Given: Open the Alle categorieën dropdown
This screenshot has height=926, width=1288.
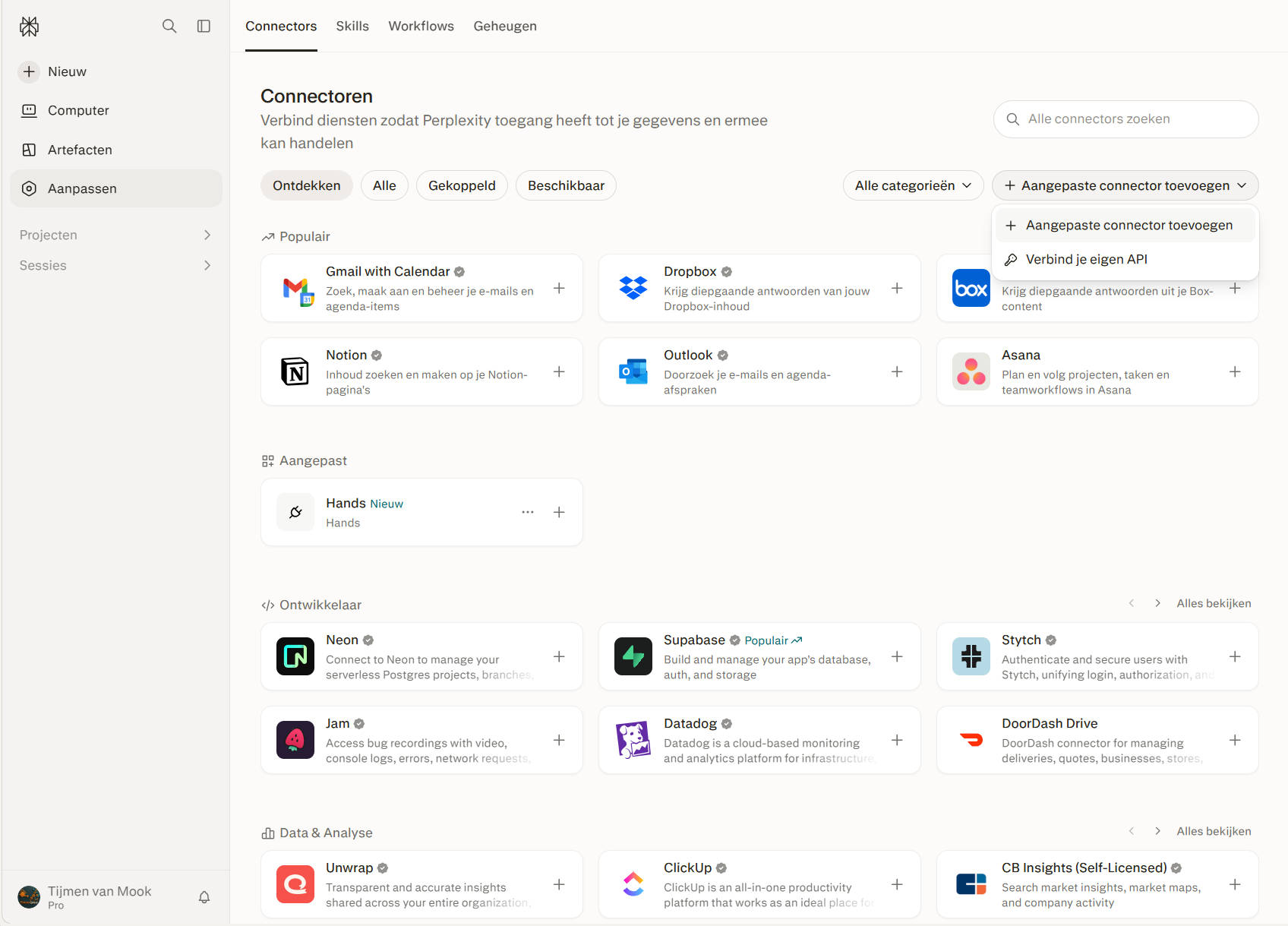Looking at the screenshot, I should [913, 185].
